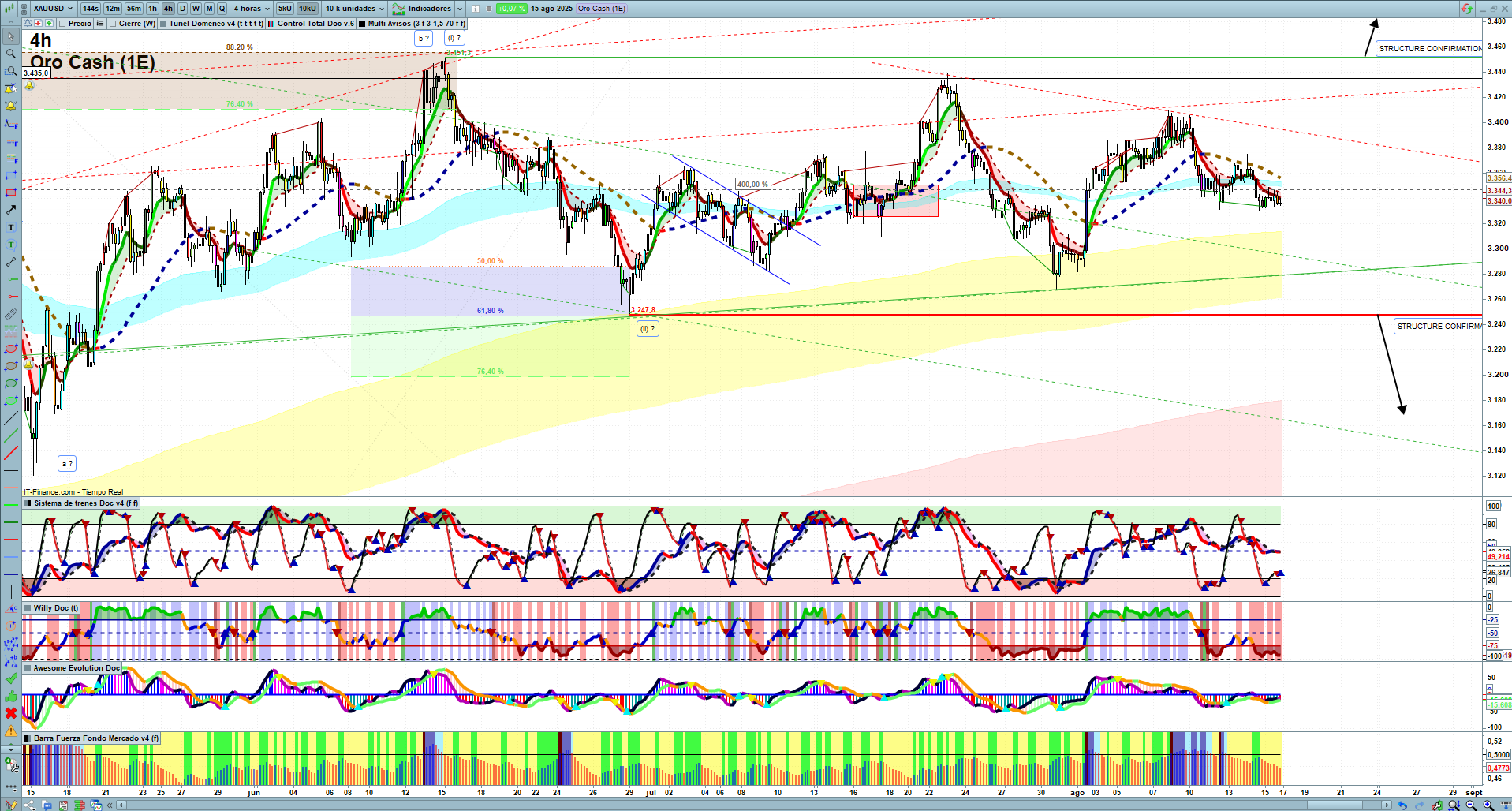This screenshot has width=1512, height=811.
Task: Select the segment line tool
Action: point(11,262)
